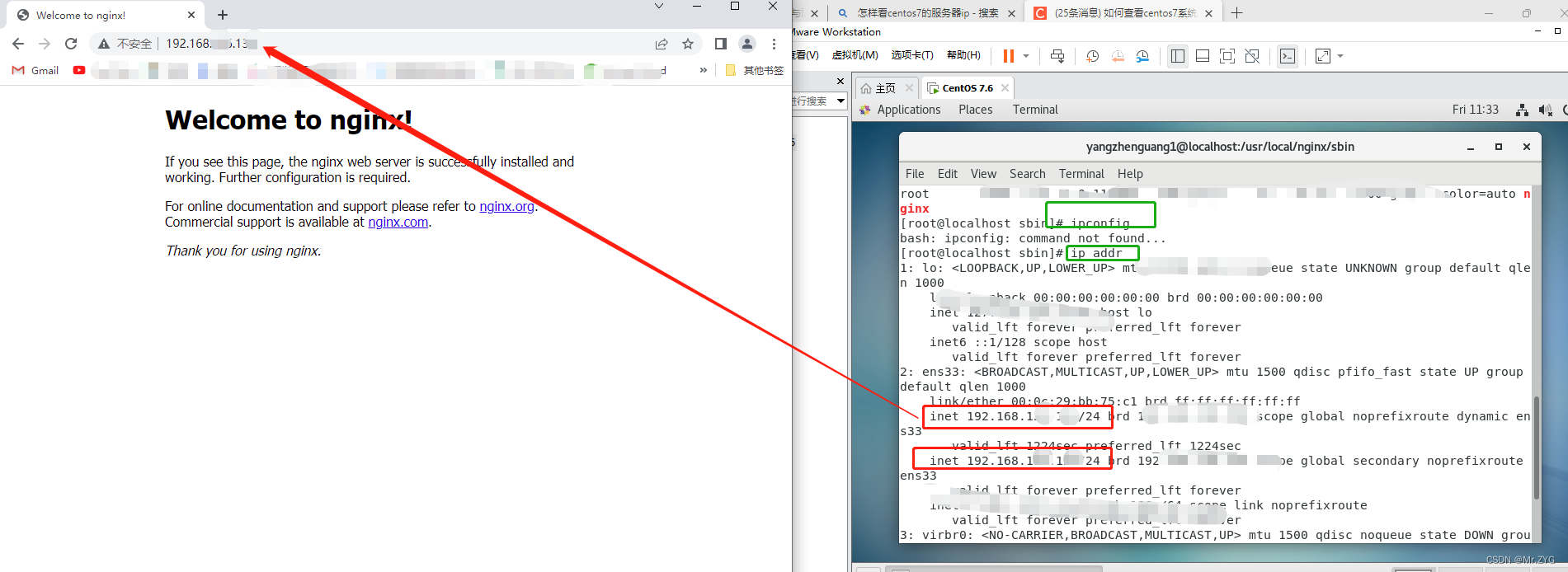
Task: Open YouTube bookmark icon
Action: point(79,70)
